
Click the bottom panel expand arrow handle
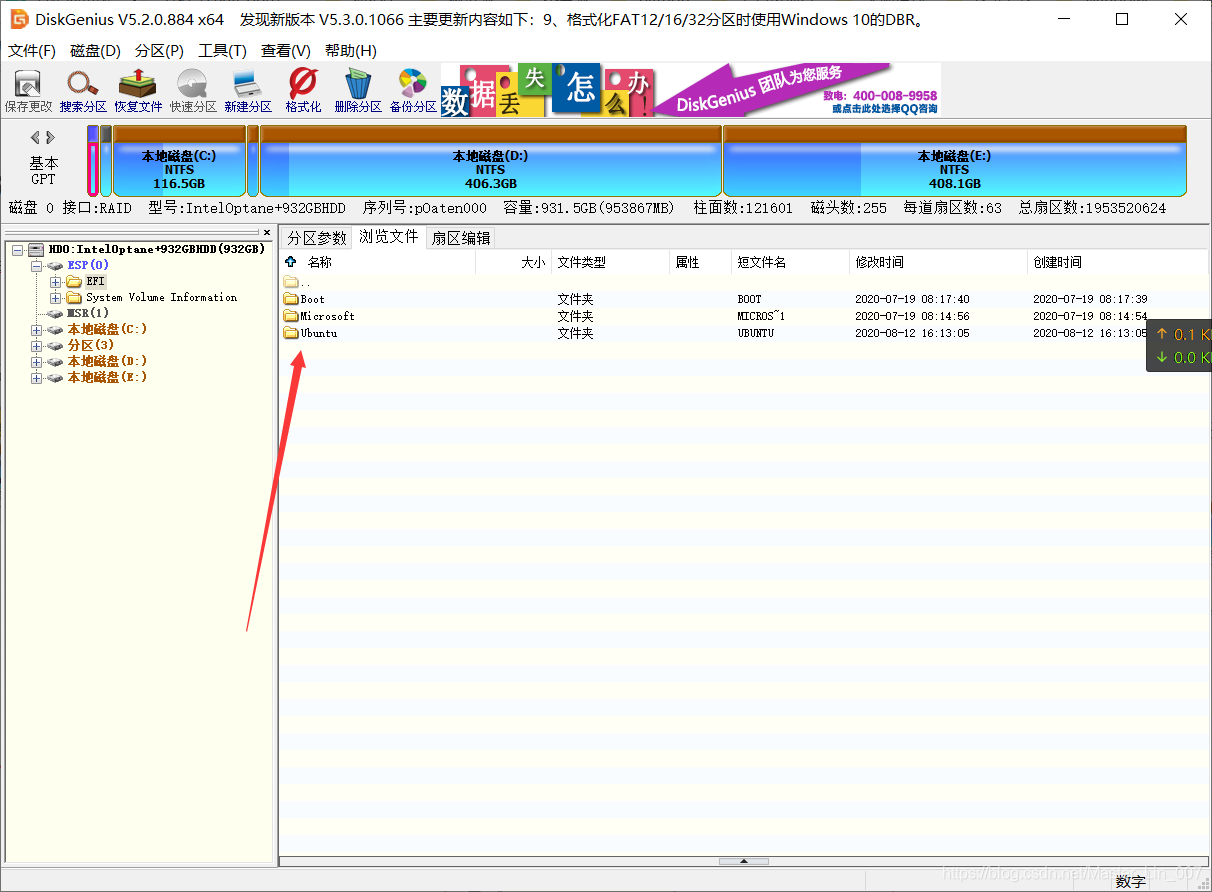744,861
